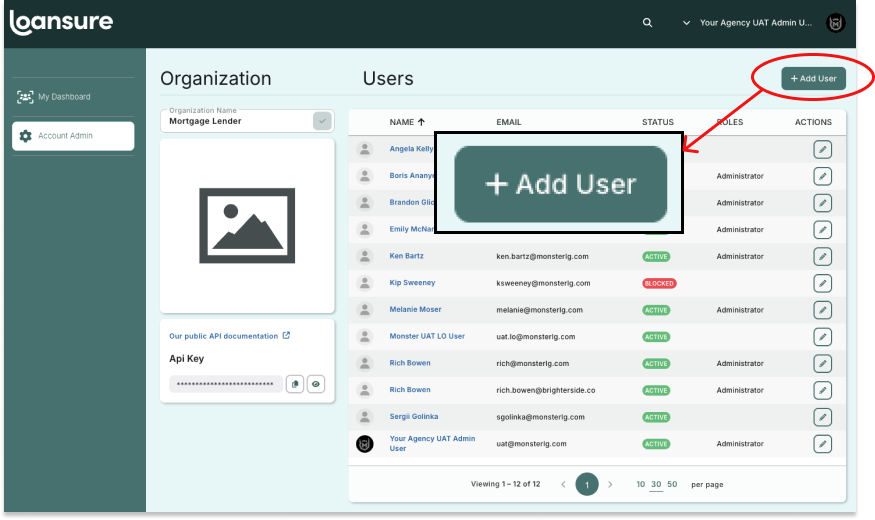Open the Melanie Moser user link
This screenshot has height=520, width=875.
click(415, 310)
